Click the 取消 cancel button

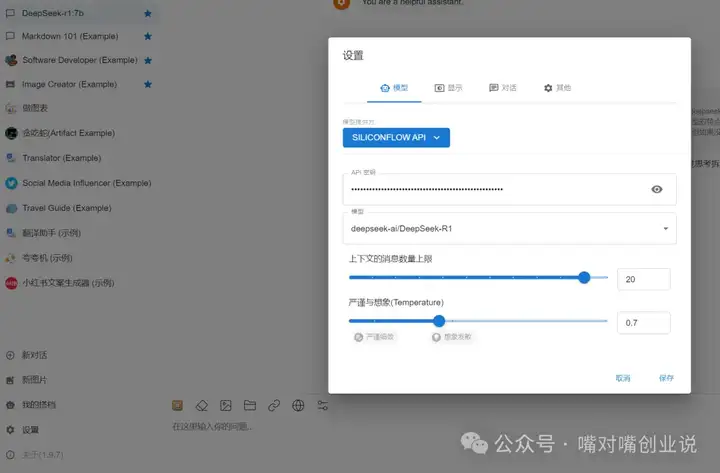click(x=623, y=378)
